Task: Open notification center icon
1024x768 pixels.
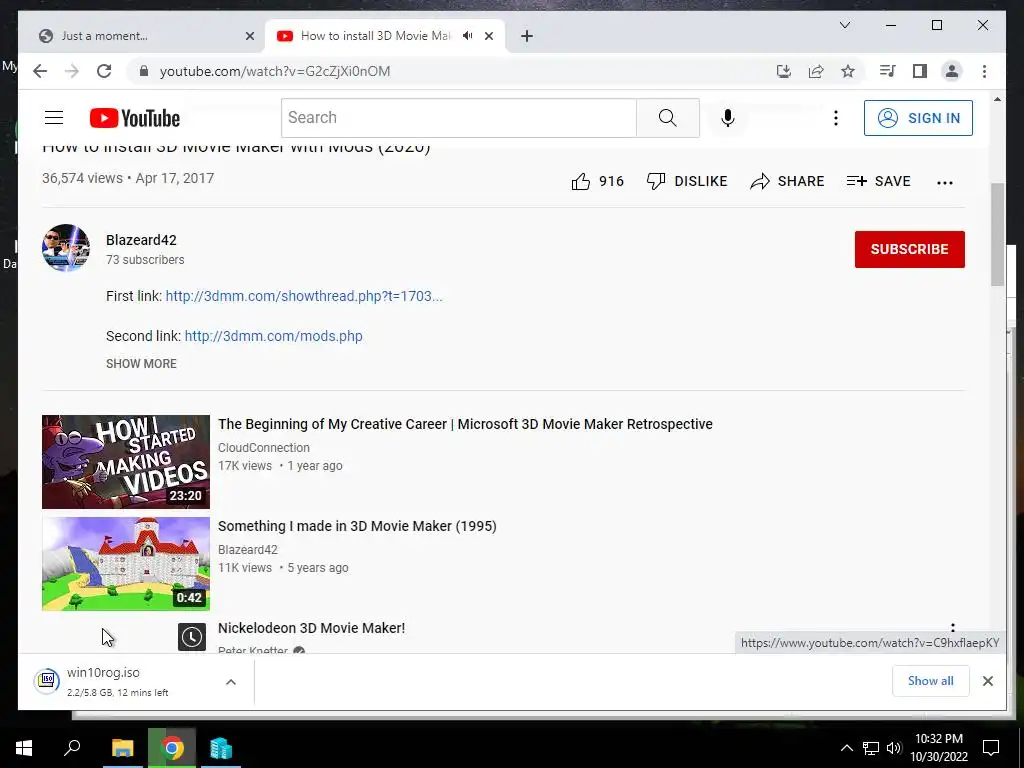Action: pyautogui.click(x=991, y=748)
